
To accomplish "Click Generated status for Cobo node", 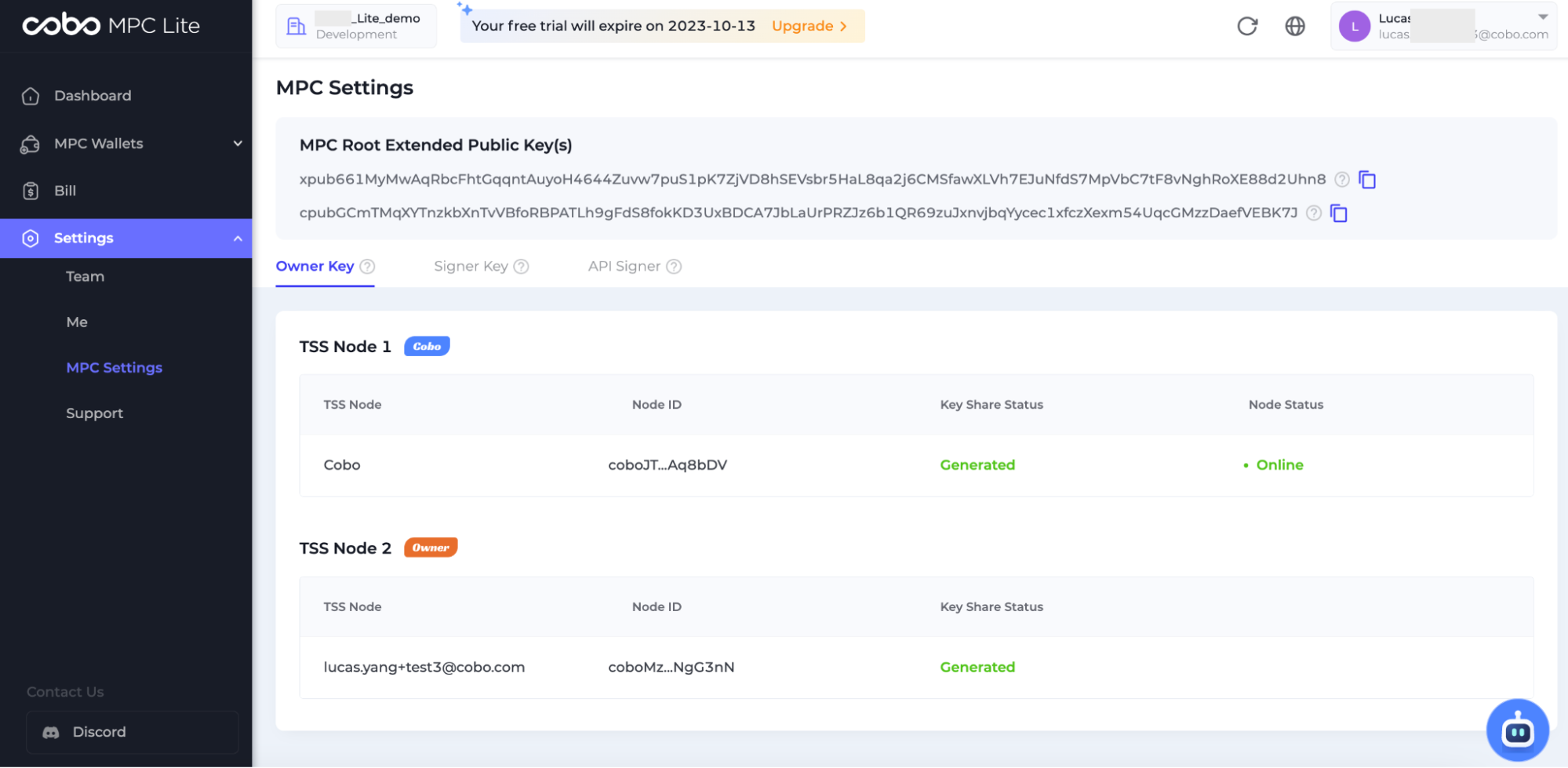I will tap(977, 465).
